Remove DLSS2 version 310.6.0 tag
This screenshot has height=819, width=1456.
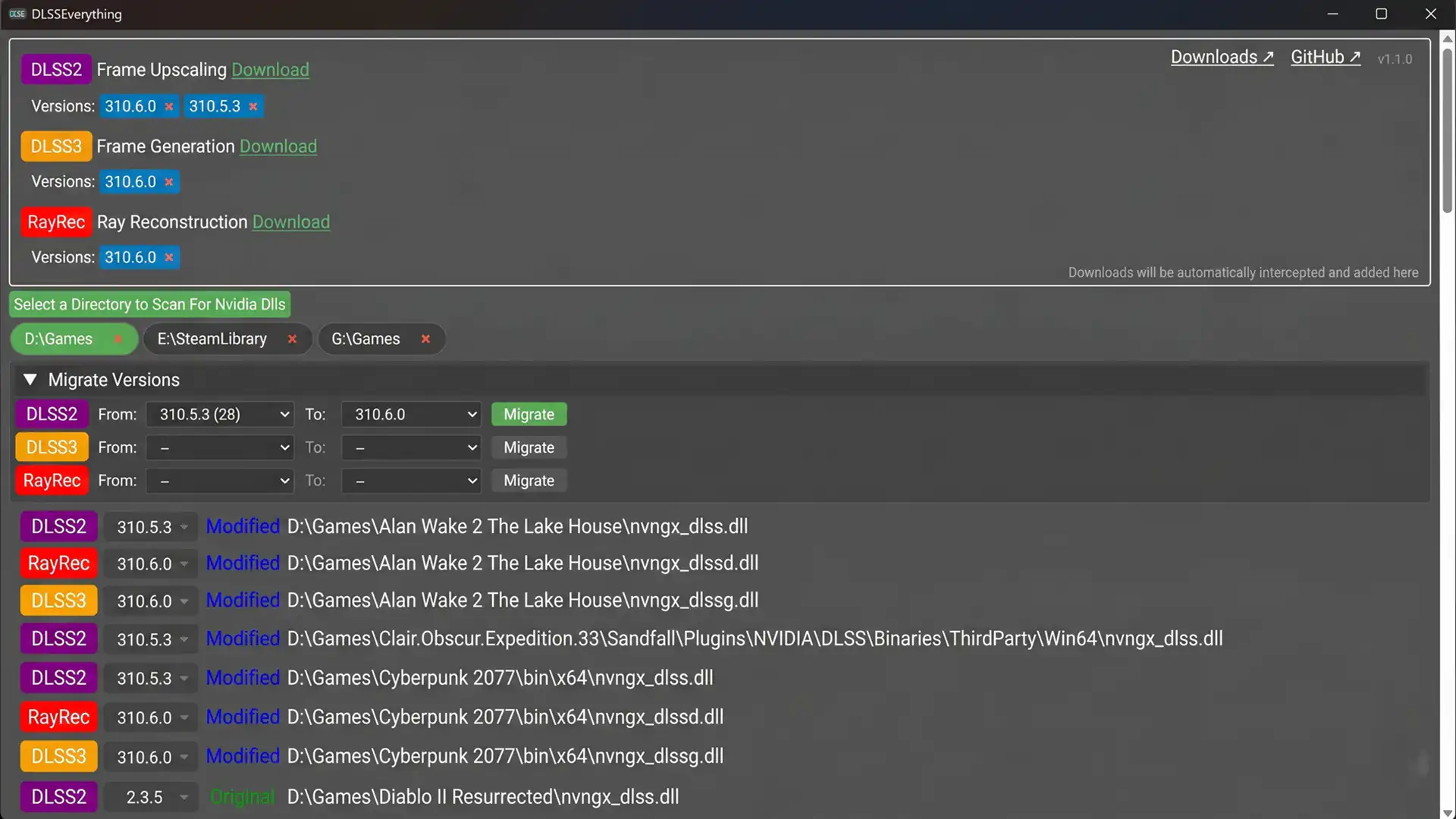click(169, 107)
